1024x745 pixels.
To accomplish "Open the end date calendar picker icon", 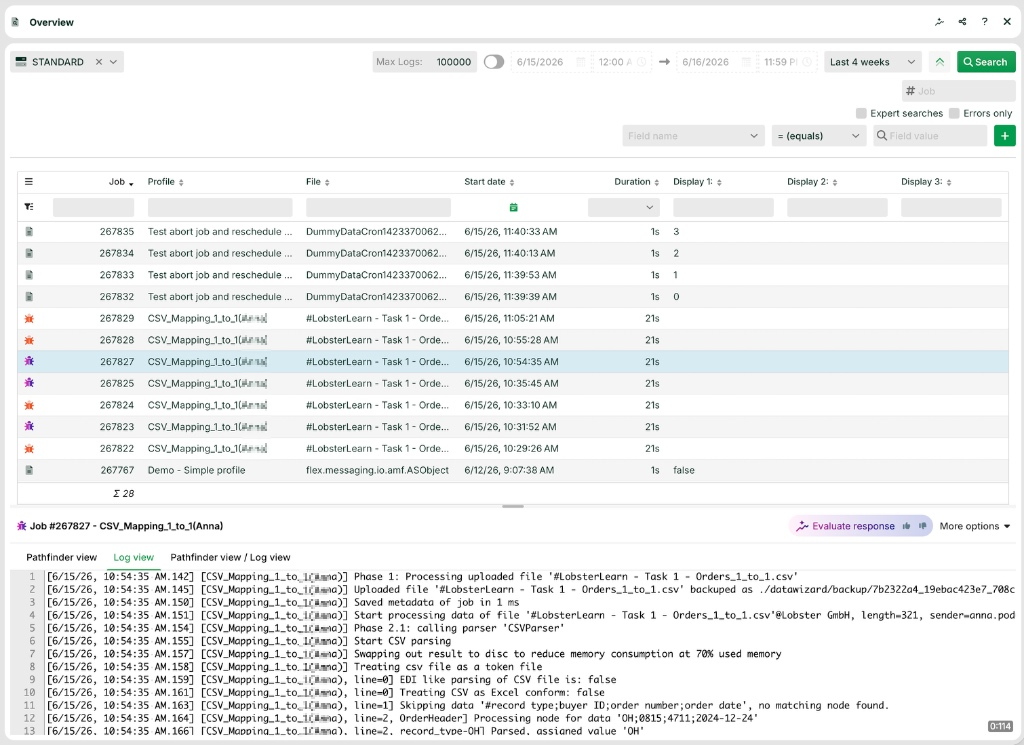I will [x=746, y=62].
